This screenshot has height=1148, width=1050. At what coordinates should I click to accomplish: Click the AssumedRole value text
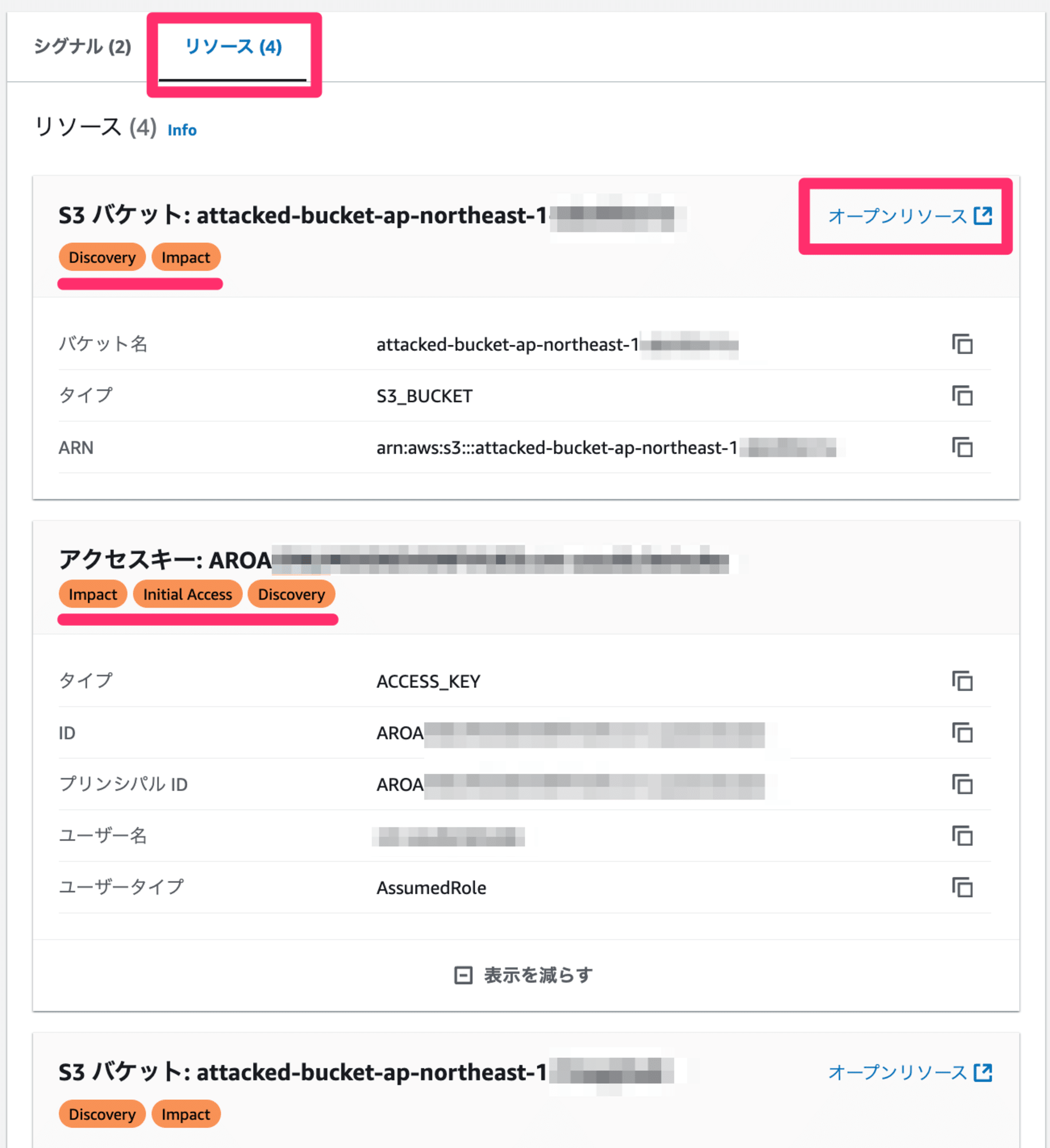[x=431, y=888]
